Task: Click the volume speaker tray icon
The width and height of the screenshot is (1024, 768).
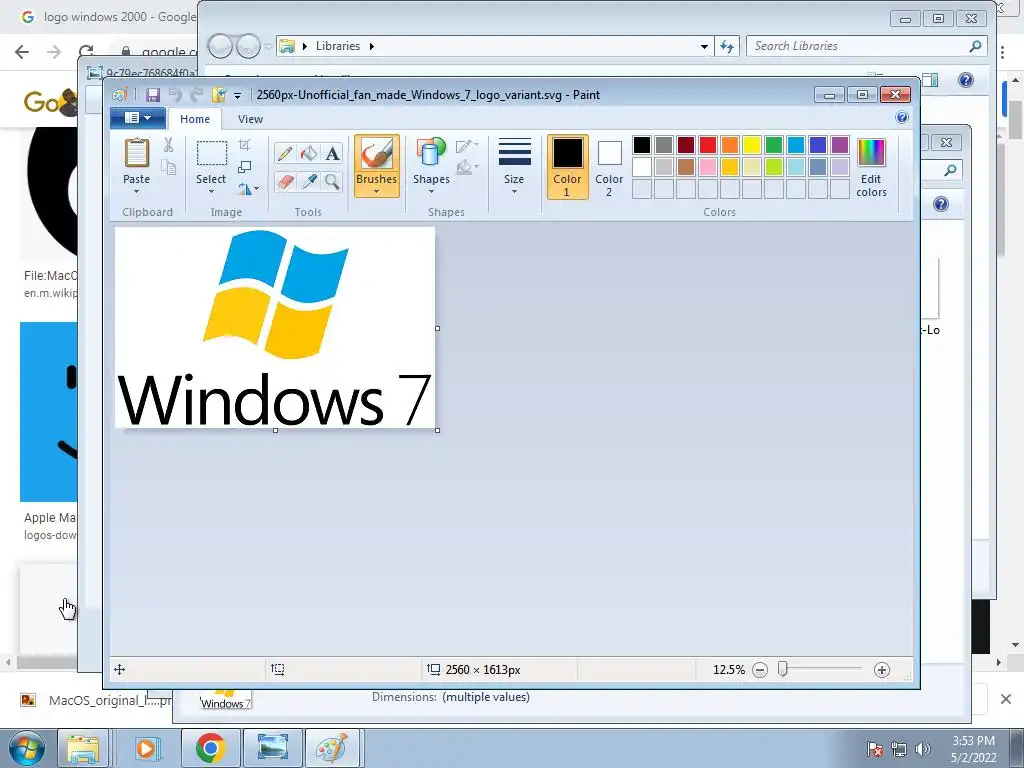Action: pyautogui.click(x=922, y=749)
